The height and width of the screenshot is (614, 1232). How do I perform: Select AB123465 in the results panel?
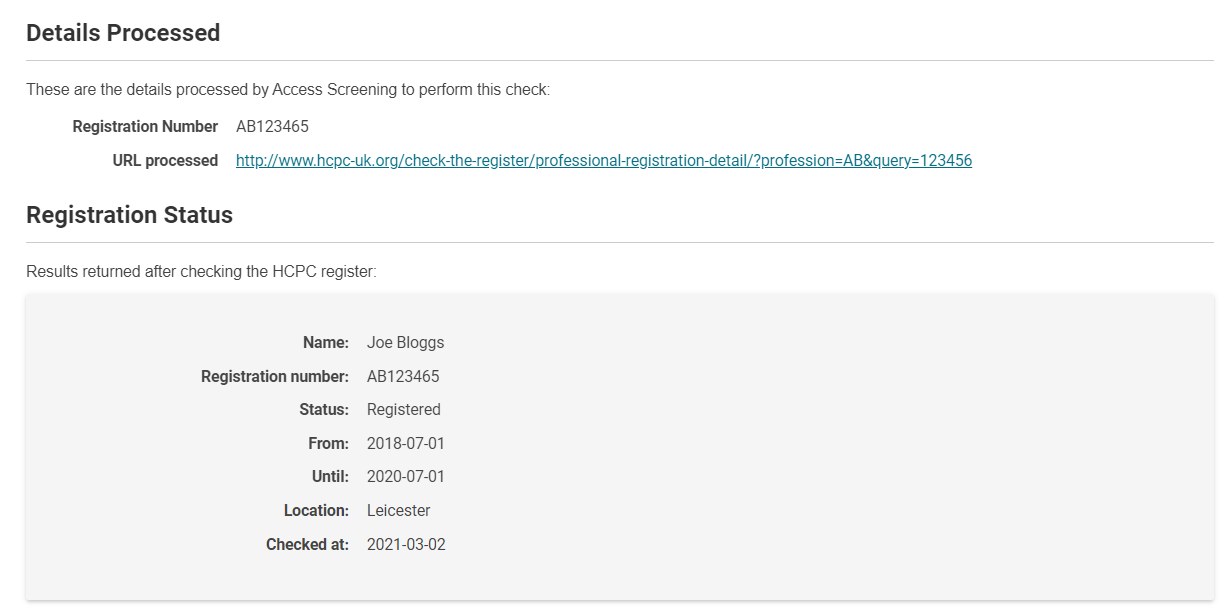coord(403,377)
